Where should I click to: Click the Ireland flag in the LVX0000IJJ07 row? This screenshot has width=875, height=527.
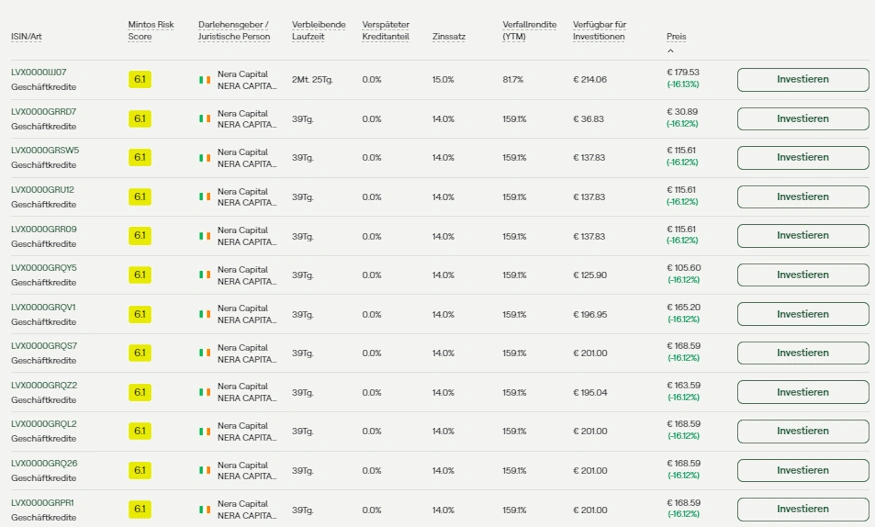(204, 80)
